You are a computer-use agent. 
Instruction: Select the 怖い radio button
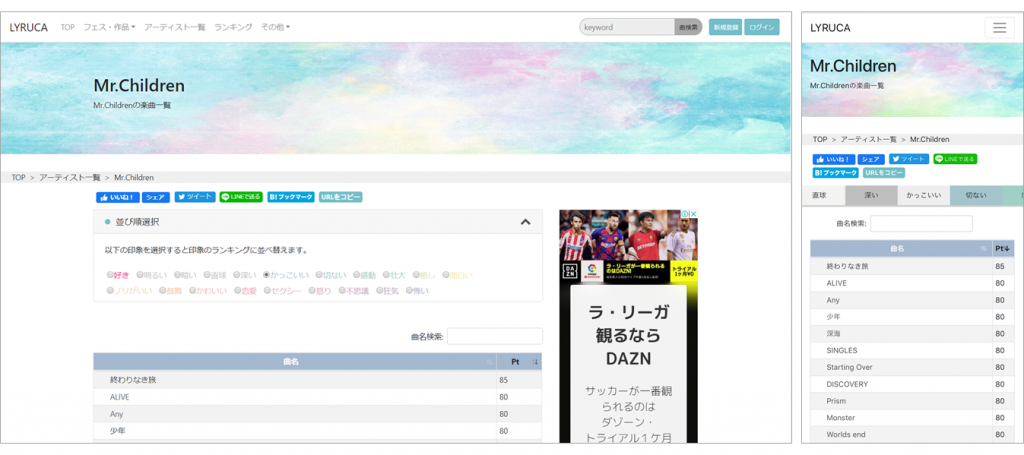[x=409, y=290]
